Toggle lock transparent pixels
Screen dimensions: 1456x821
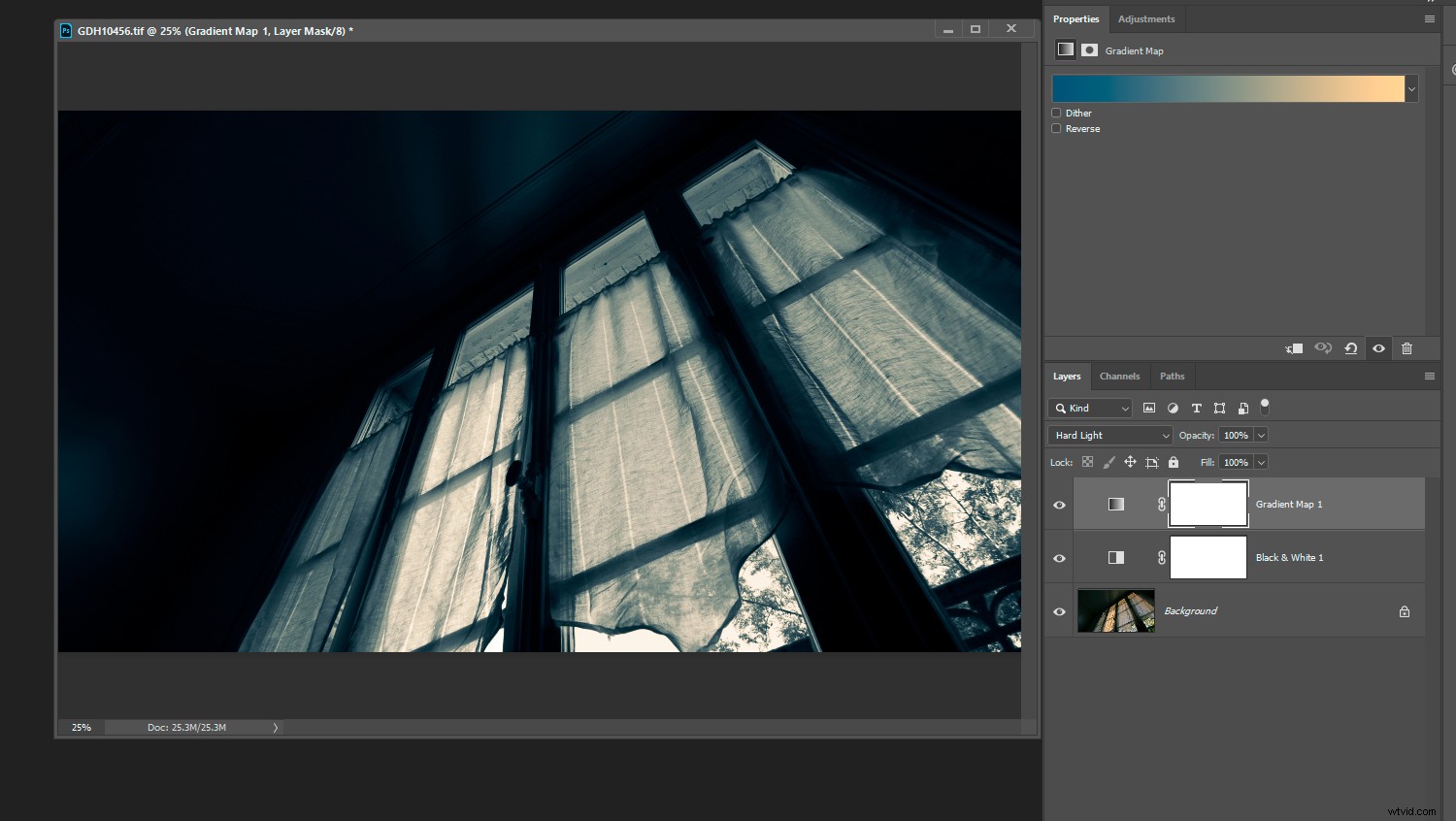coord(1087,462)
